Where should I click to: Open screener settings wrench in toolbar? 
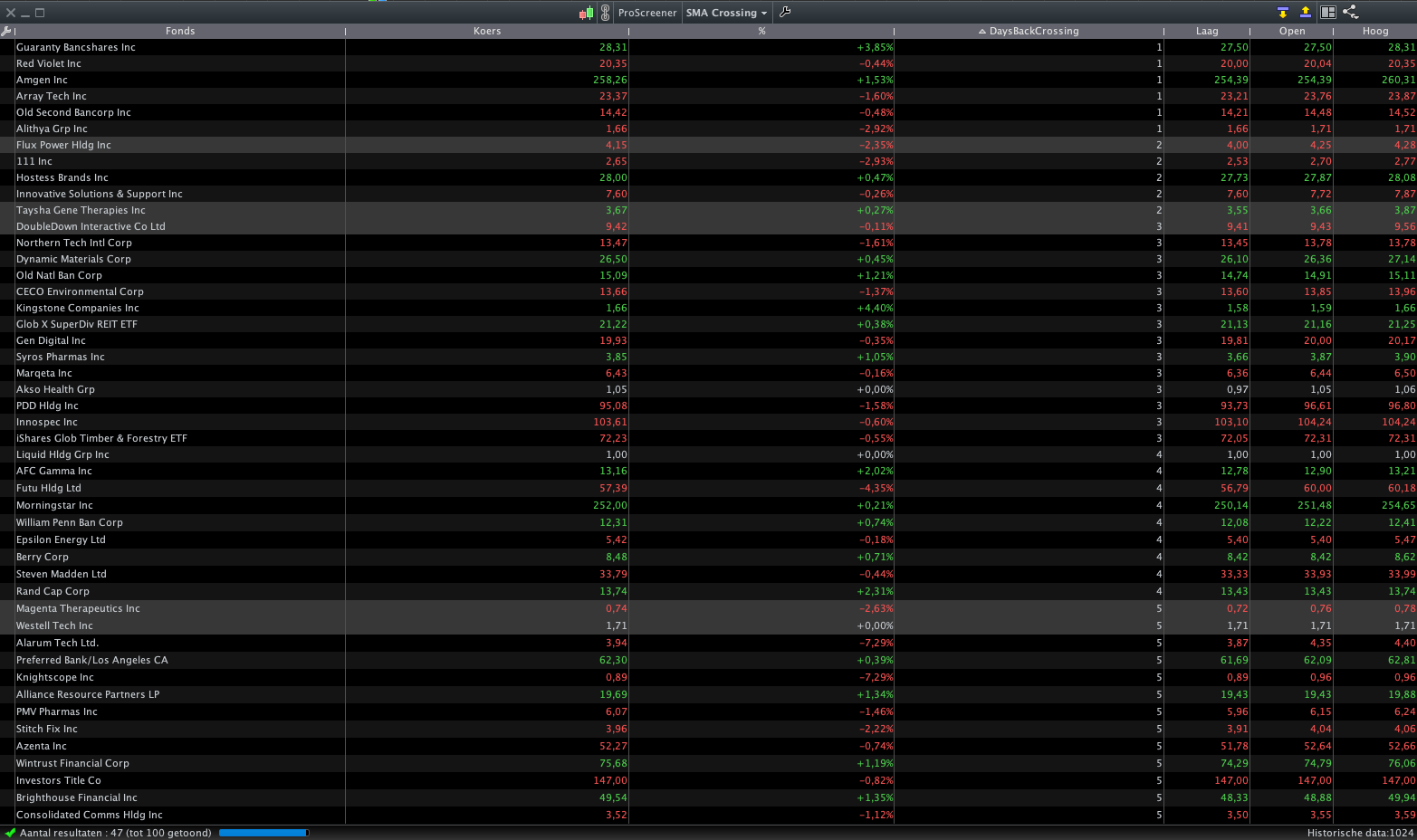(785, 13)
